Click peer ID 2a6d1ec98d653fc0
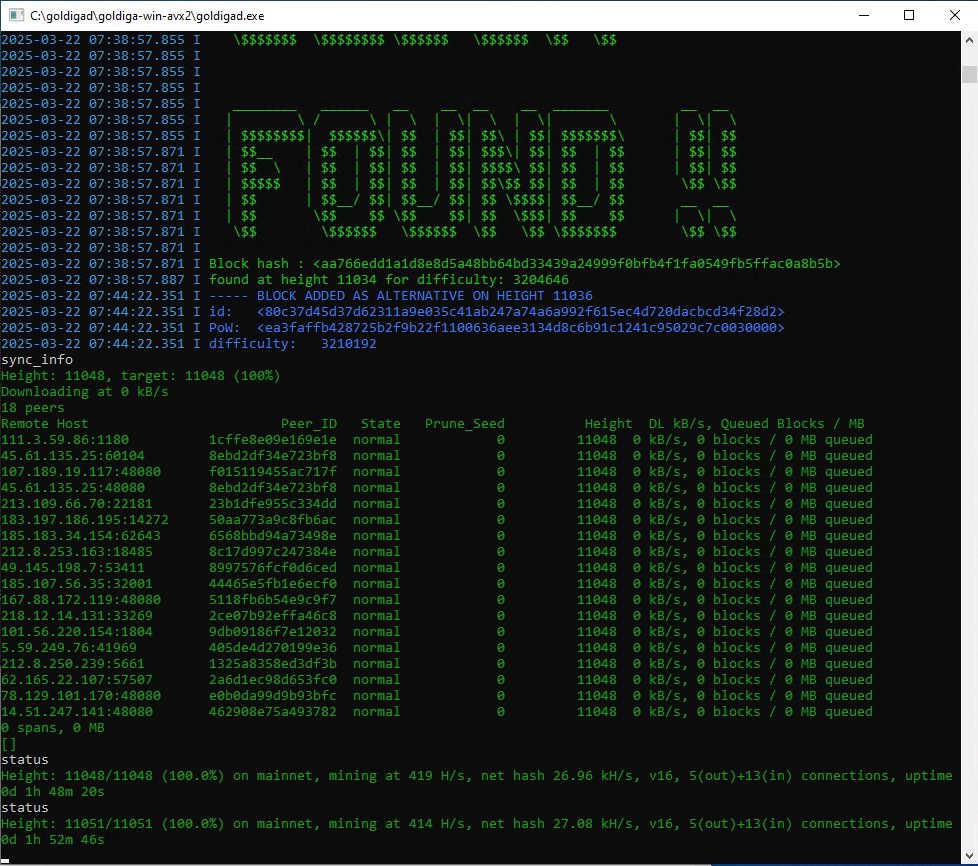 pyautogui.click(x=273, y=680)
